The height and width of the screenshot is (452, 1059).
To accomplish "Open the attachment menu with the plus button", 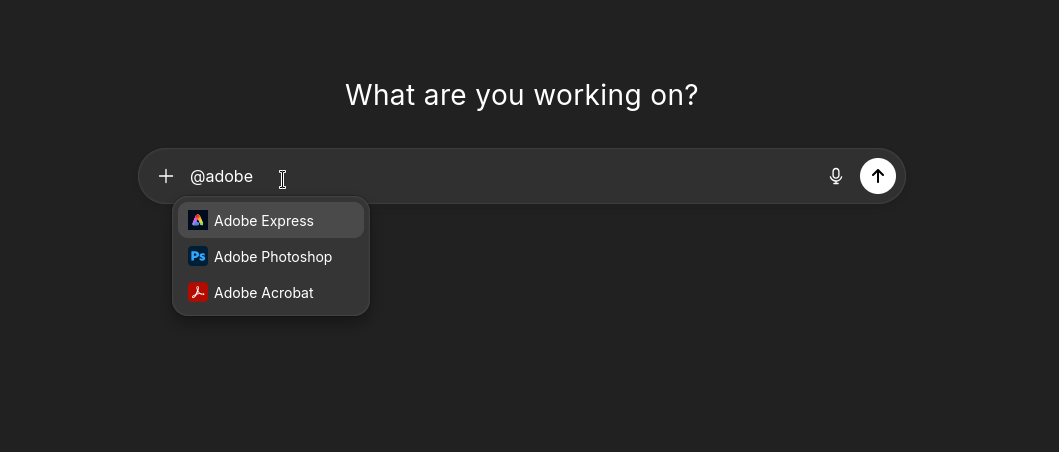I will 166,176.
